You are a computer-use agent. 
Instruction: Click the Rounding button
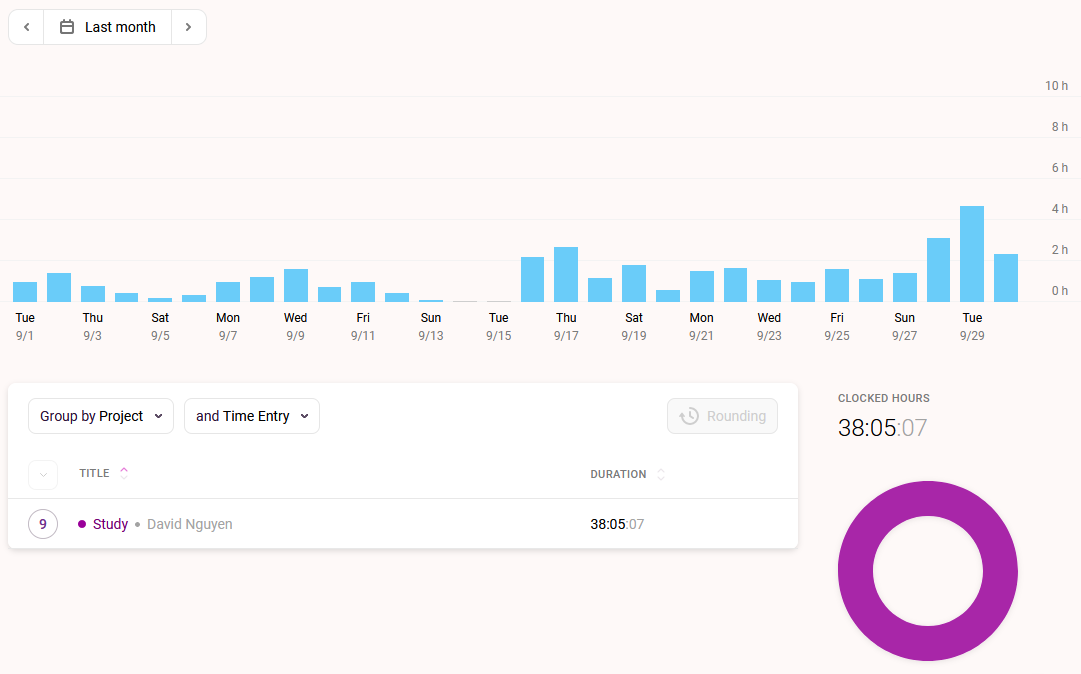(723, 416)
